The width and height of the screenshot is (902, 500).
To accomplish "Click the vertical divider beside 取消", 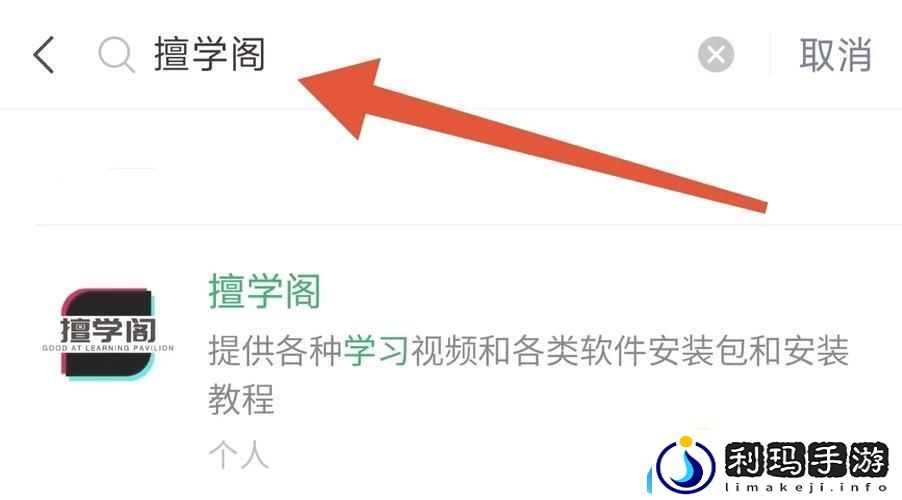I will click(770, 55).
